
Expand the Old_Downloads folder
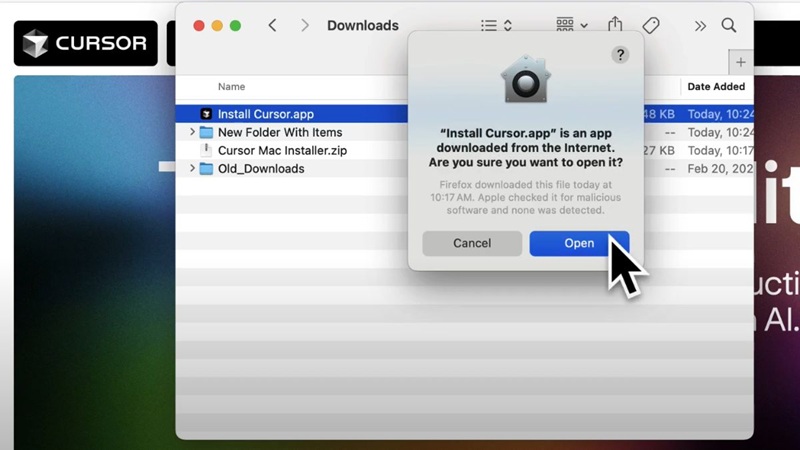192,169
